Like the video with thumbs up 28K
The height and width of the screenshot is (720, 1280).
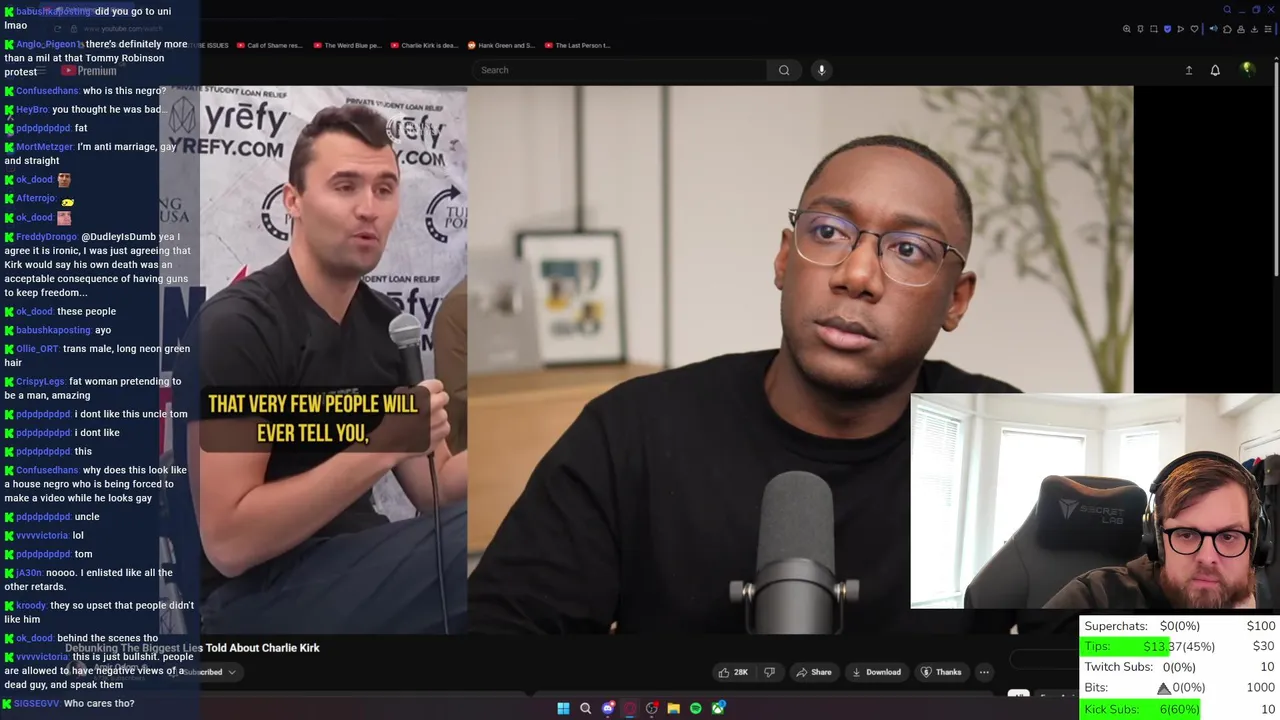coord(733,672)
